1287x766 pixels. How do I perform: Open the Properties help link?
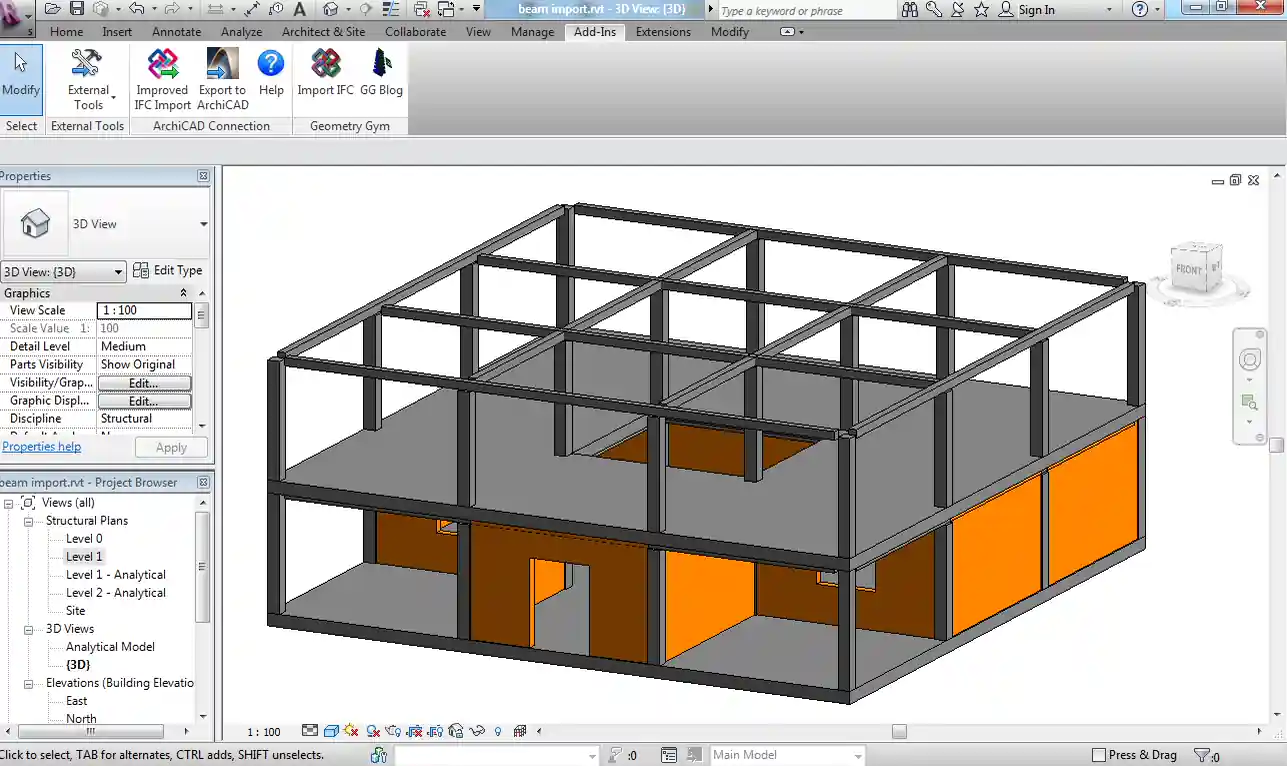pos(41,446)
